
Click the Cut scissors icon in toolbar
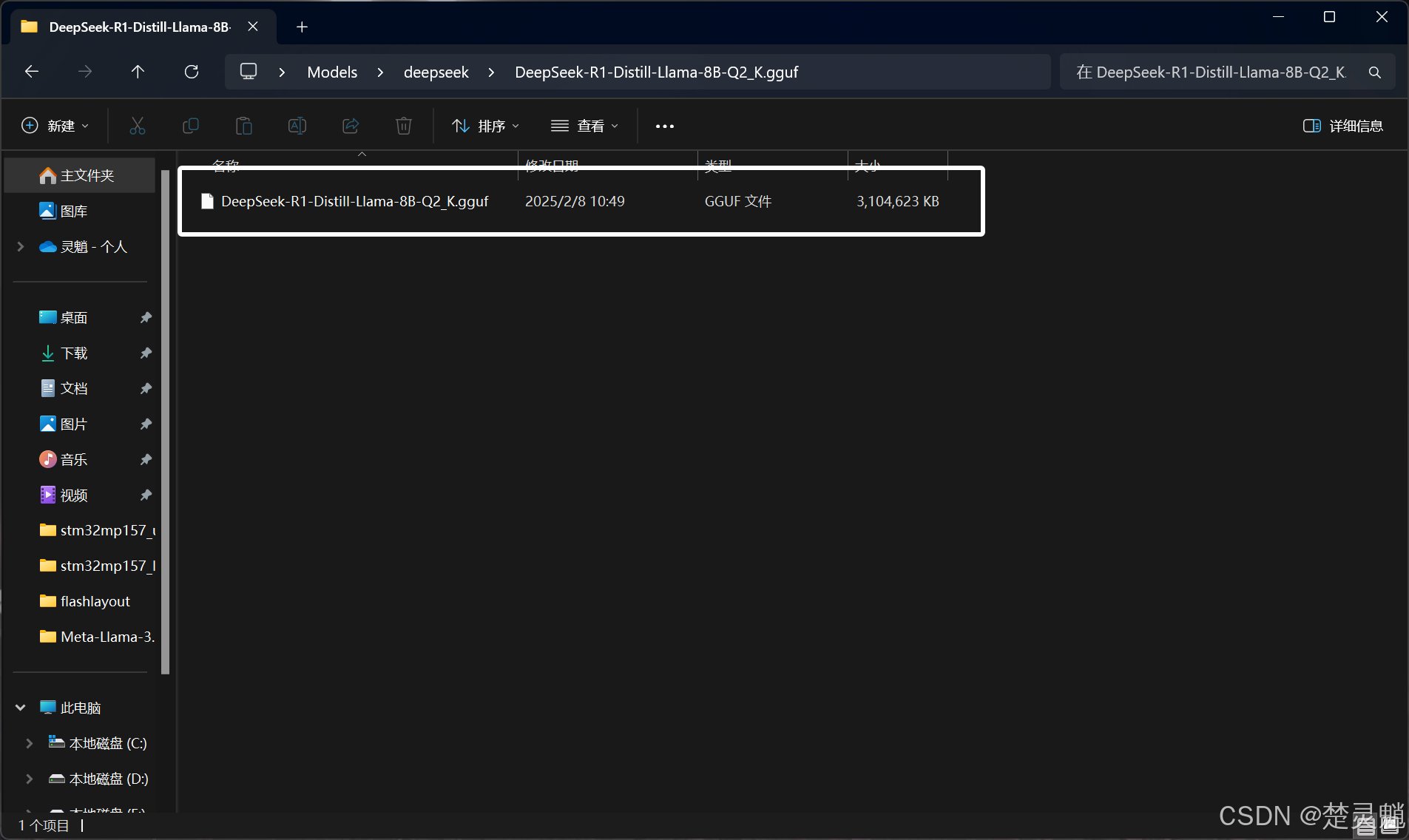(138, 126)
